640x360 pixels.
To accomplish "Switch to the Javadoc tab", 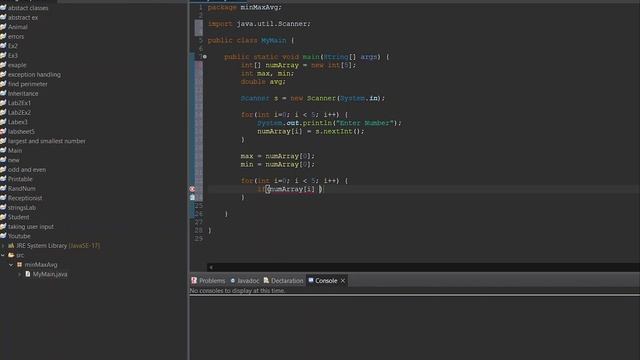I will coord(245,281).
